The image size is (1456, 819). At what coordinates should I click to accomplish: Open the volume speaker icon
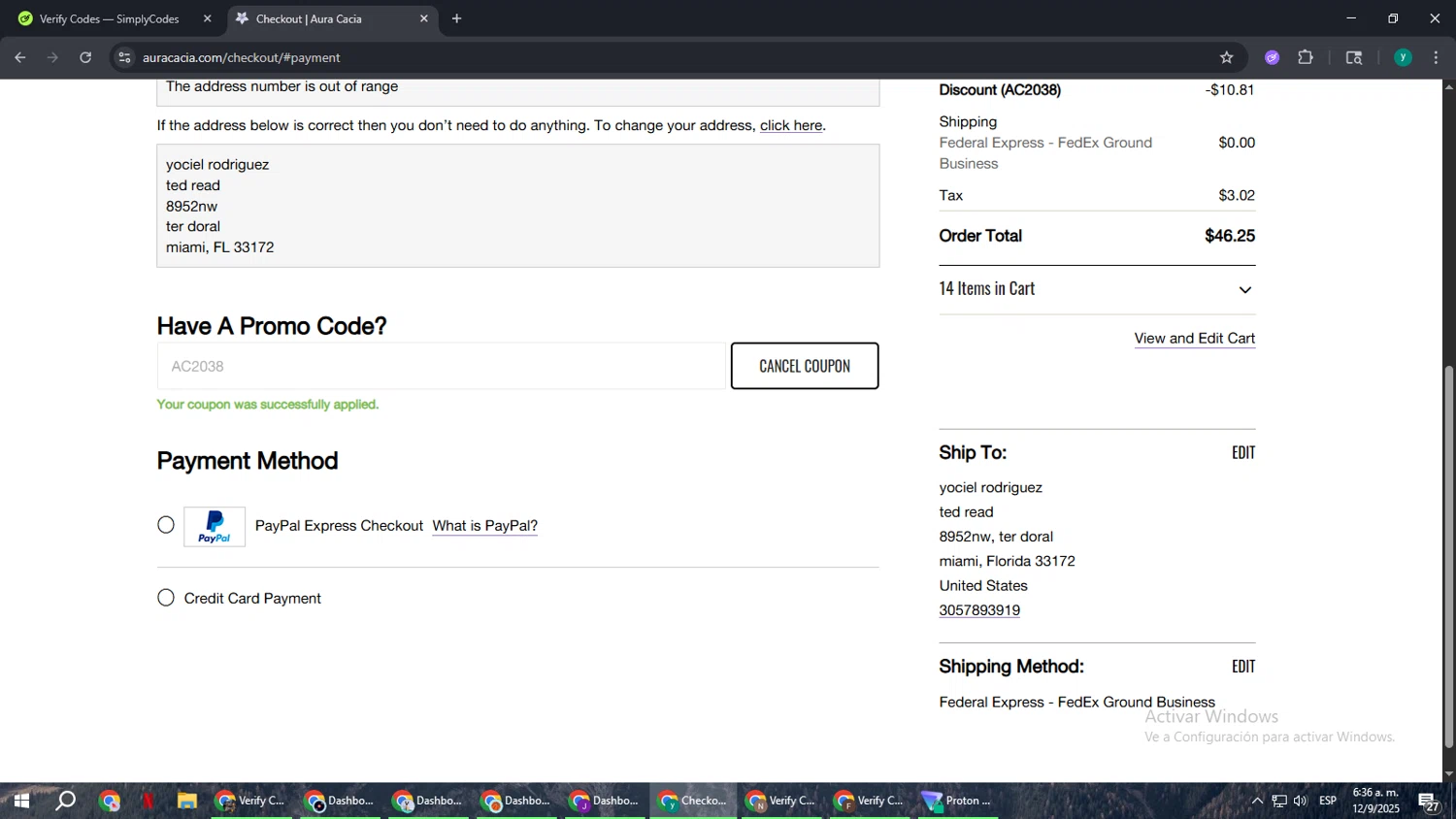click(1301, 801)
